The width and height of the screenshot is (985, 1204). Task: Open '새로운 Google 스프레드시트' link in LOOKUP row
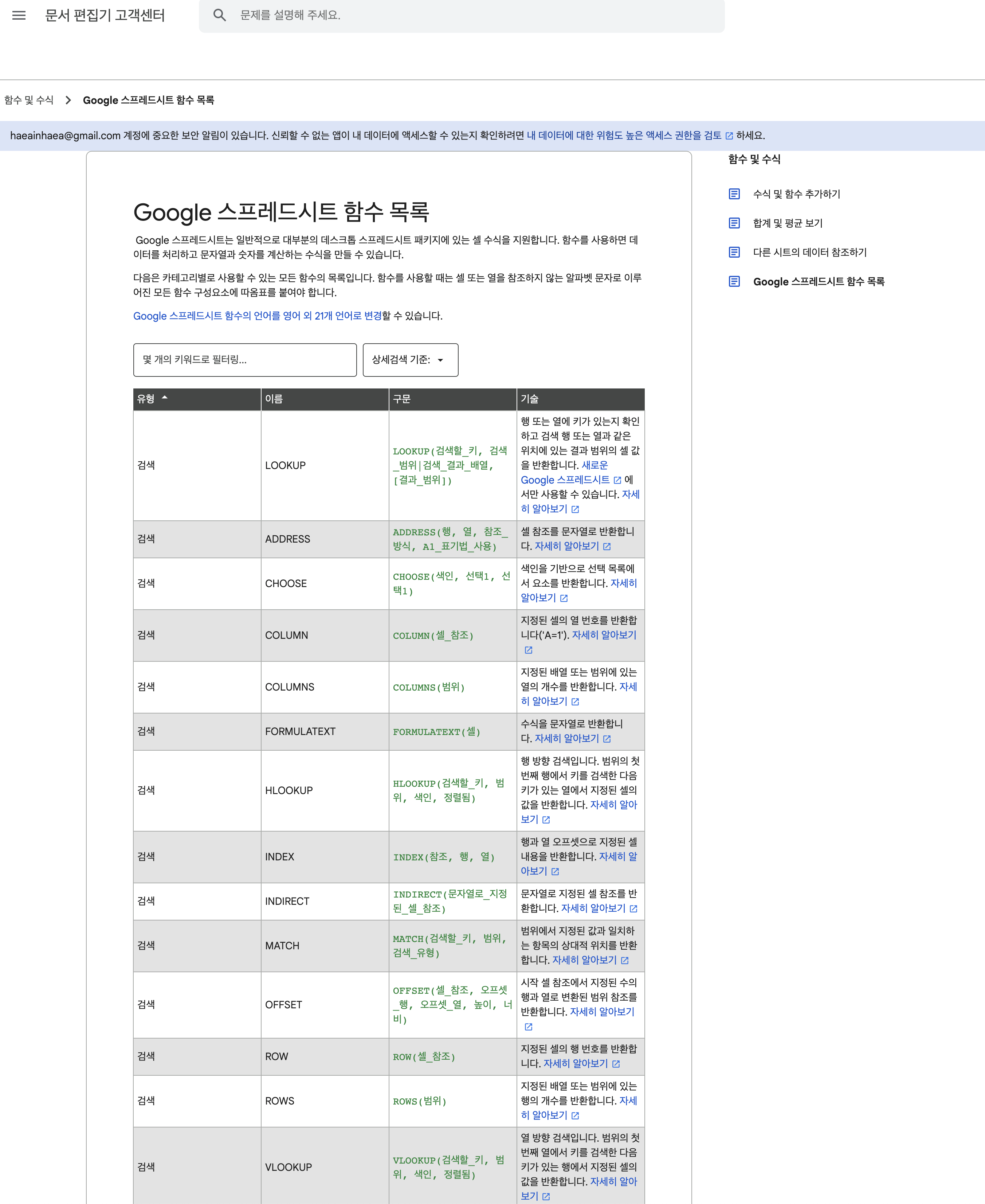[565, 480]
